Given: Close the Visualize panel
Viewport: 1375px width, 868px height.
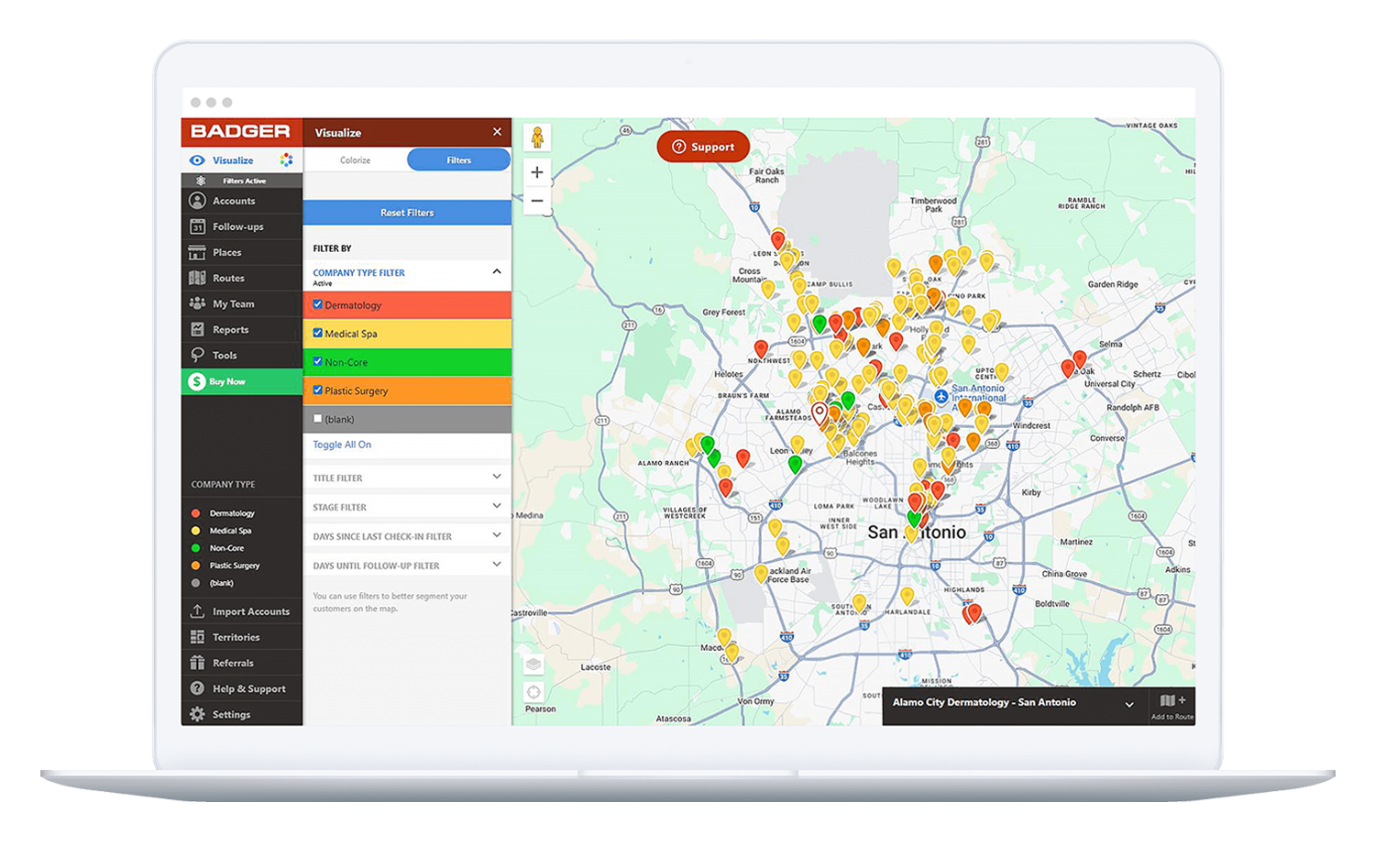Looking at the screenshot, I should tap(497, 132).
